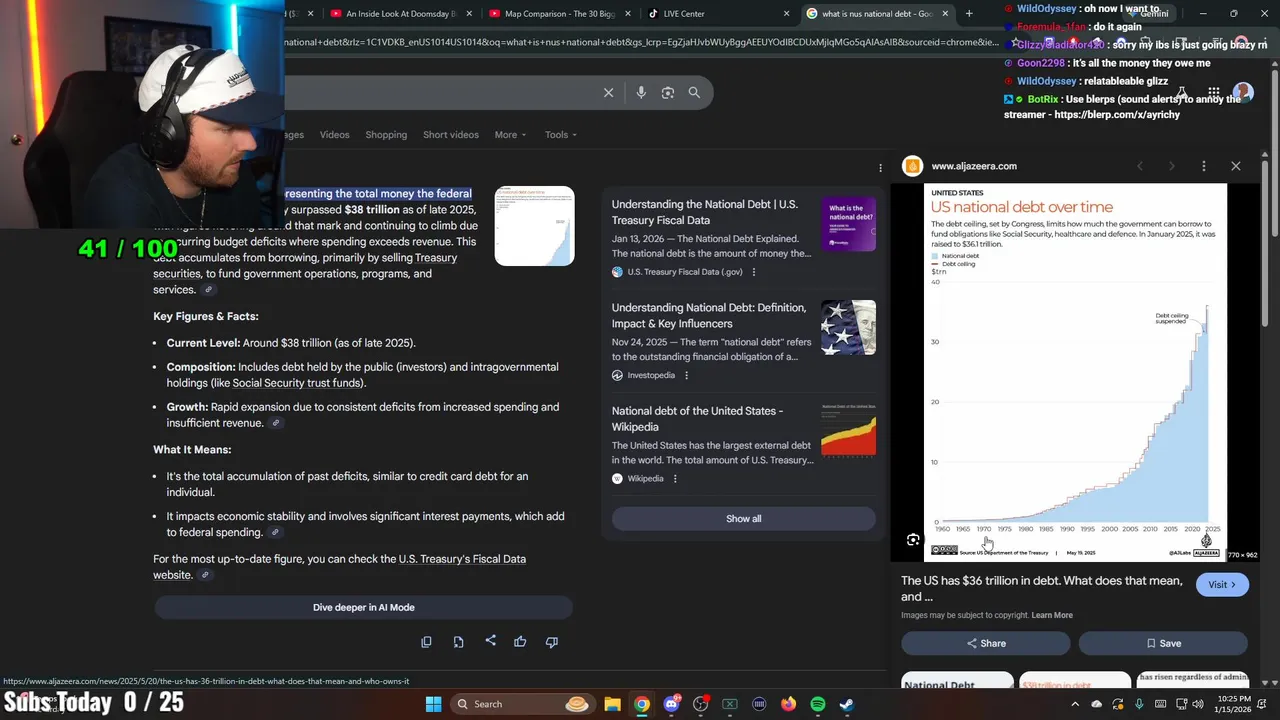1280x720 pixels.
Task: Open Windows Start menu
Action: (x=433, y=704)
